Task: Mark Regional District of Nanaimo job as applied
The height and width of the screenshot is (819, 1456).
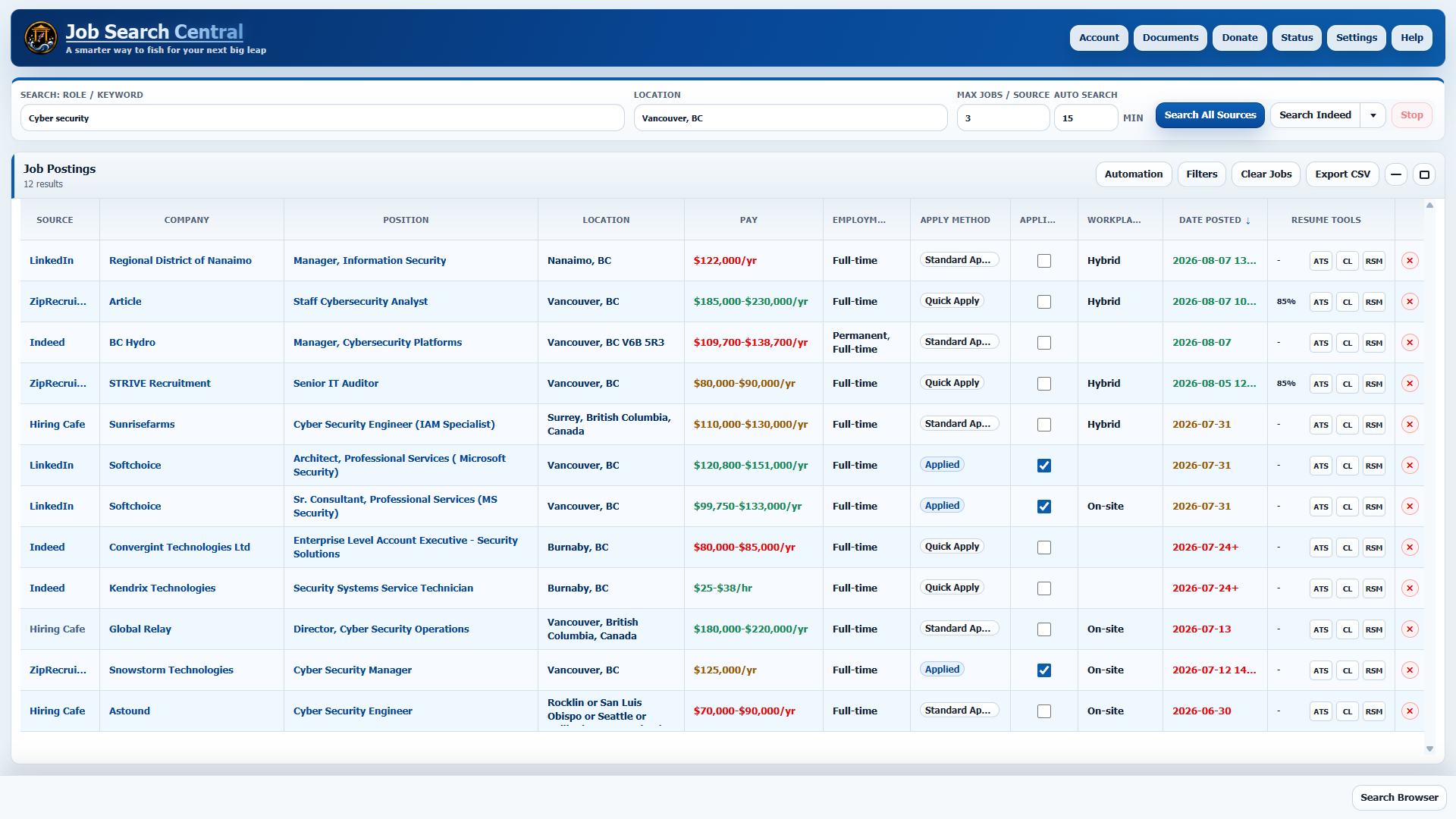Action: tap(1044, 261)
